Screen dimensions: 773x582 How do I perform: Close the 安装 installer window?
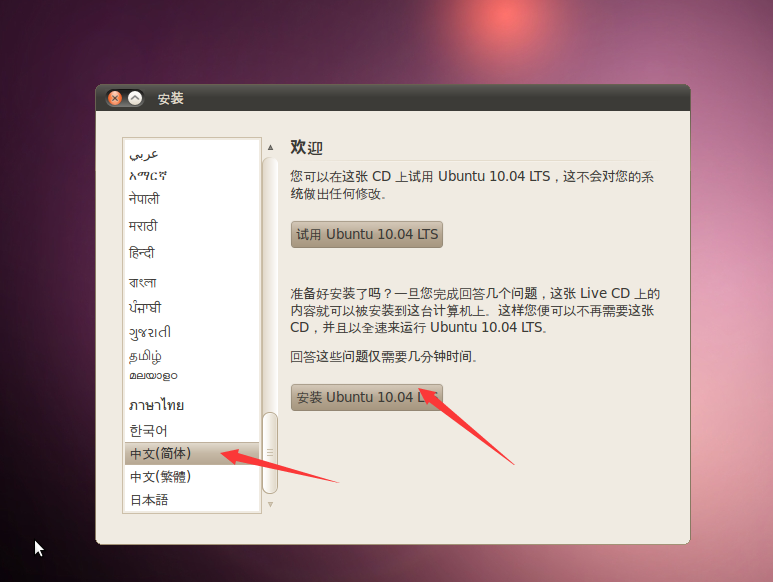click(x=115, y=99)
